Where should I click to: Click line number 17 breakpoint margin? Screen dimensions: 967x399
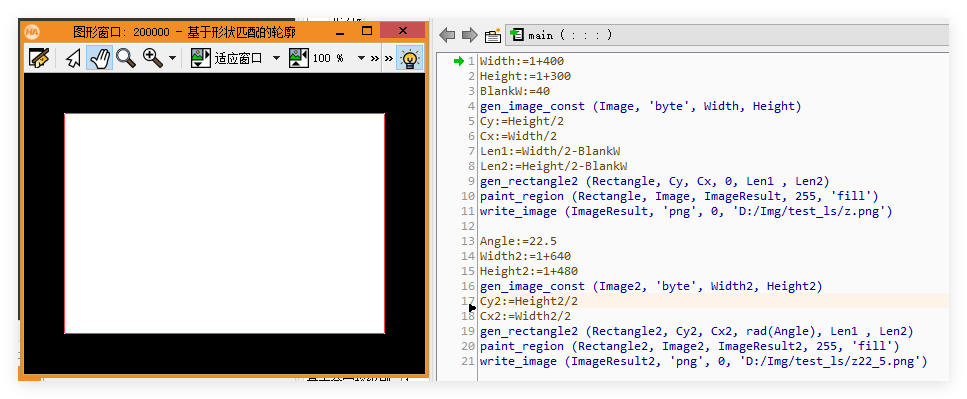[x=467, y=302]
